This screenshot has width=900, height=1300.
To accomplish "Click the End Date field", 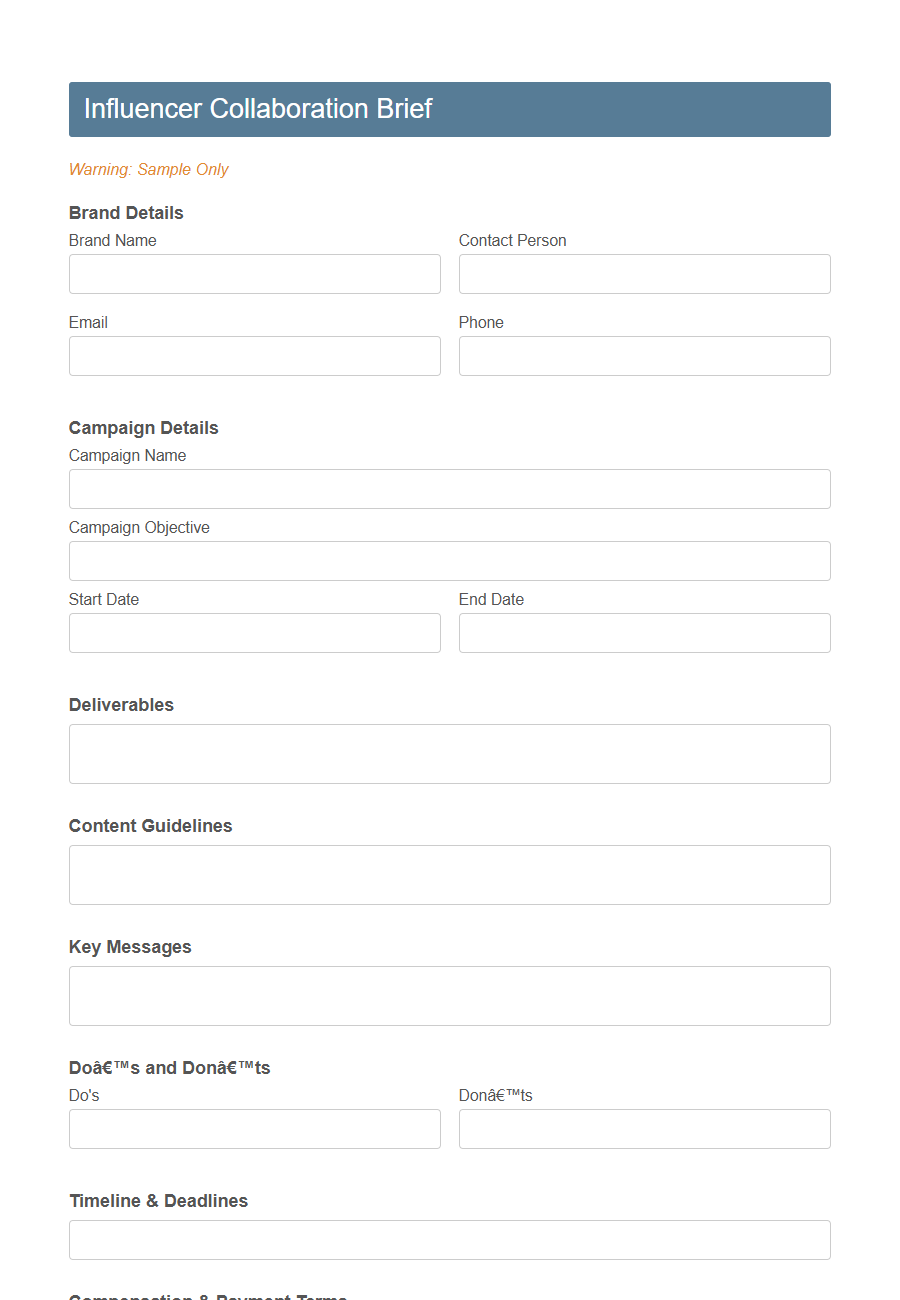I will coord(644,633).
